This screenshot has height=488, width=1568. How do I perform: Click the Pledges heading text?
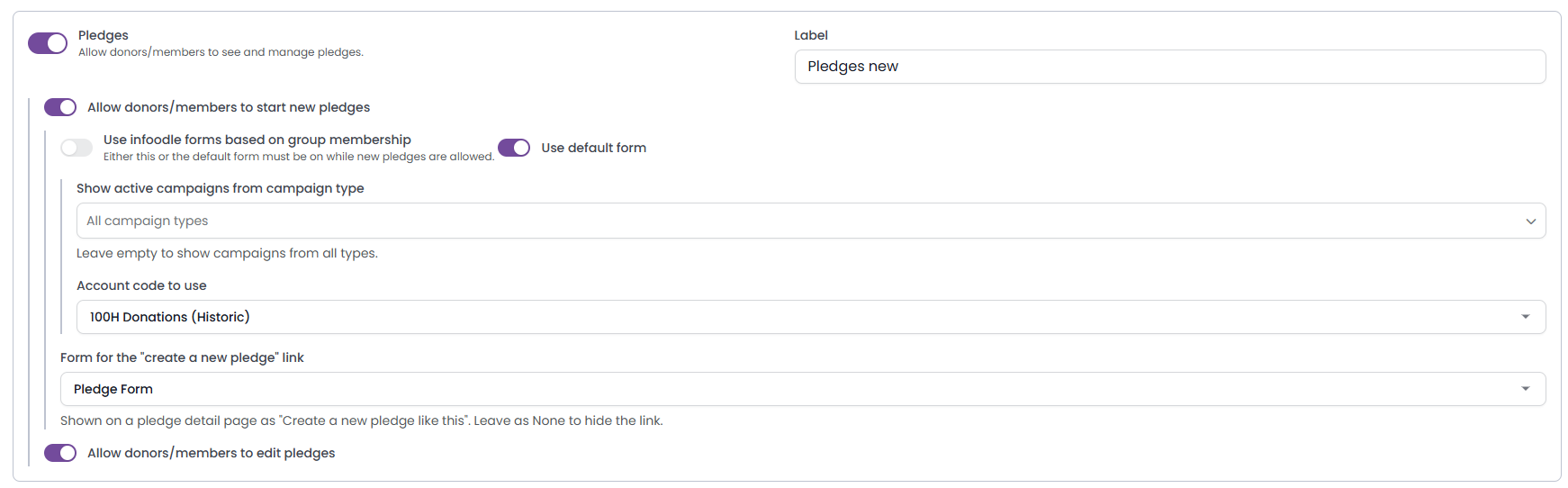pos(104,35)
